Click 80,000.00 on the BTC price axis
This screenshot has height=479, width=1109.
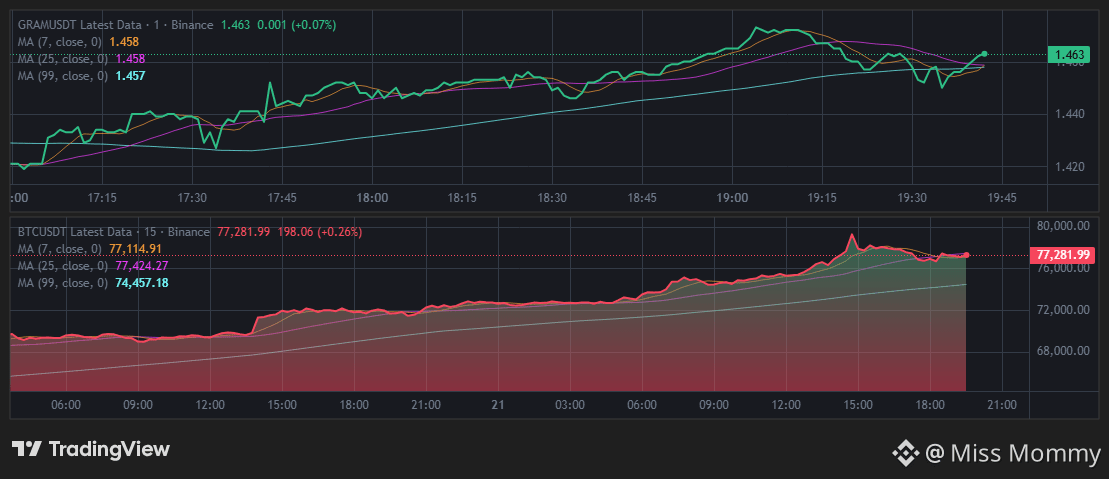[x=1062, y=226]
